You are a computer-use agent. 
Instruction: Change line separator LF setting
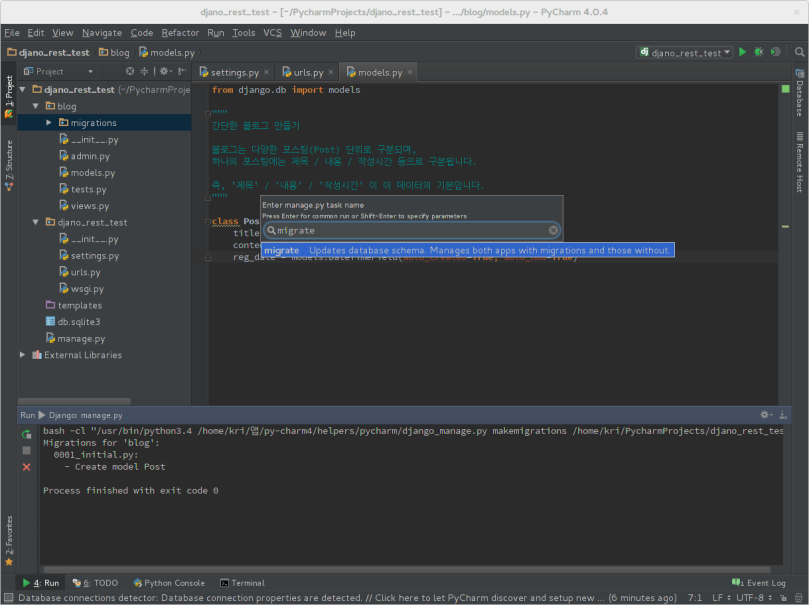coord(721,598)
